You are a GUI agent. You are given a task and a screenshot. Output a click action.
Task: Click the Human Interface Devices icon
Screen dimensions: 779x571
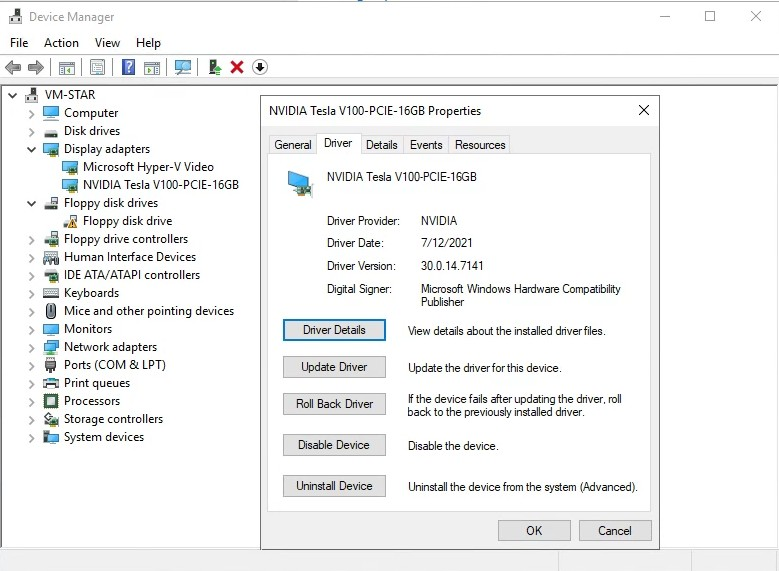click(51, 257)
